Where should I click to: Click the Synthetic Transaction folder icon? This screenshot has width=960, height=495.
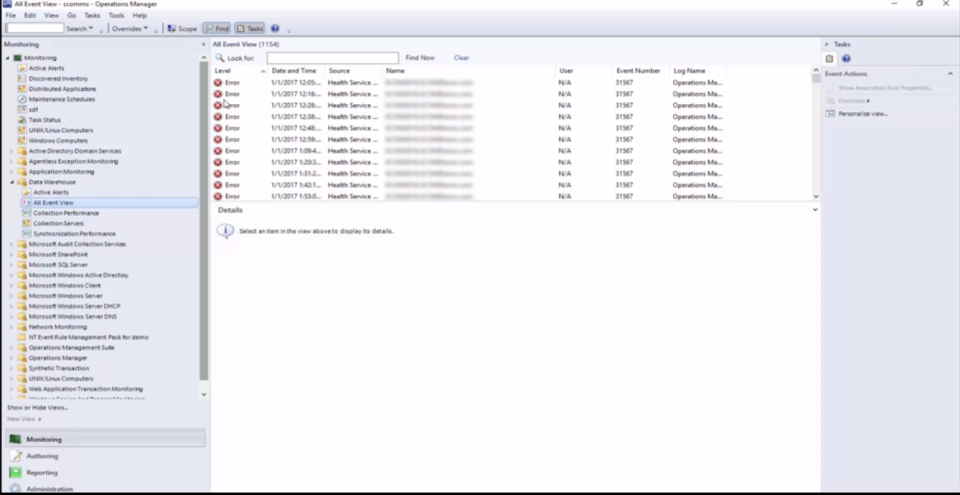[x=22, y=368]
